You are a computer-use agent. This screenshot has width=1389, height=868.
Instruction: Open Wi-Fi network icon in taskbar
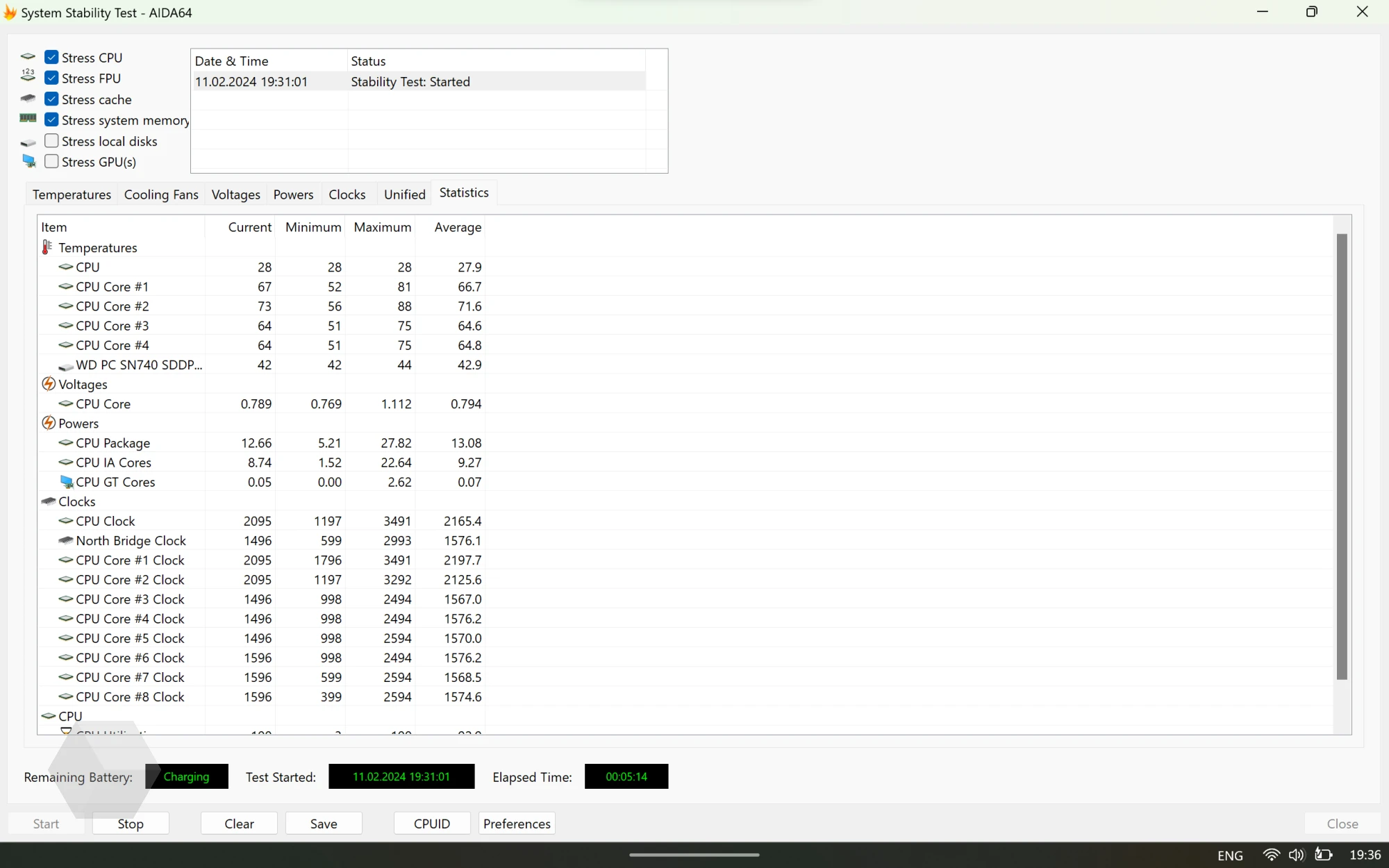point(1271,855)
